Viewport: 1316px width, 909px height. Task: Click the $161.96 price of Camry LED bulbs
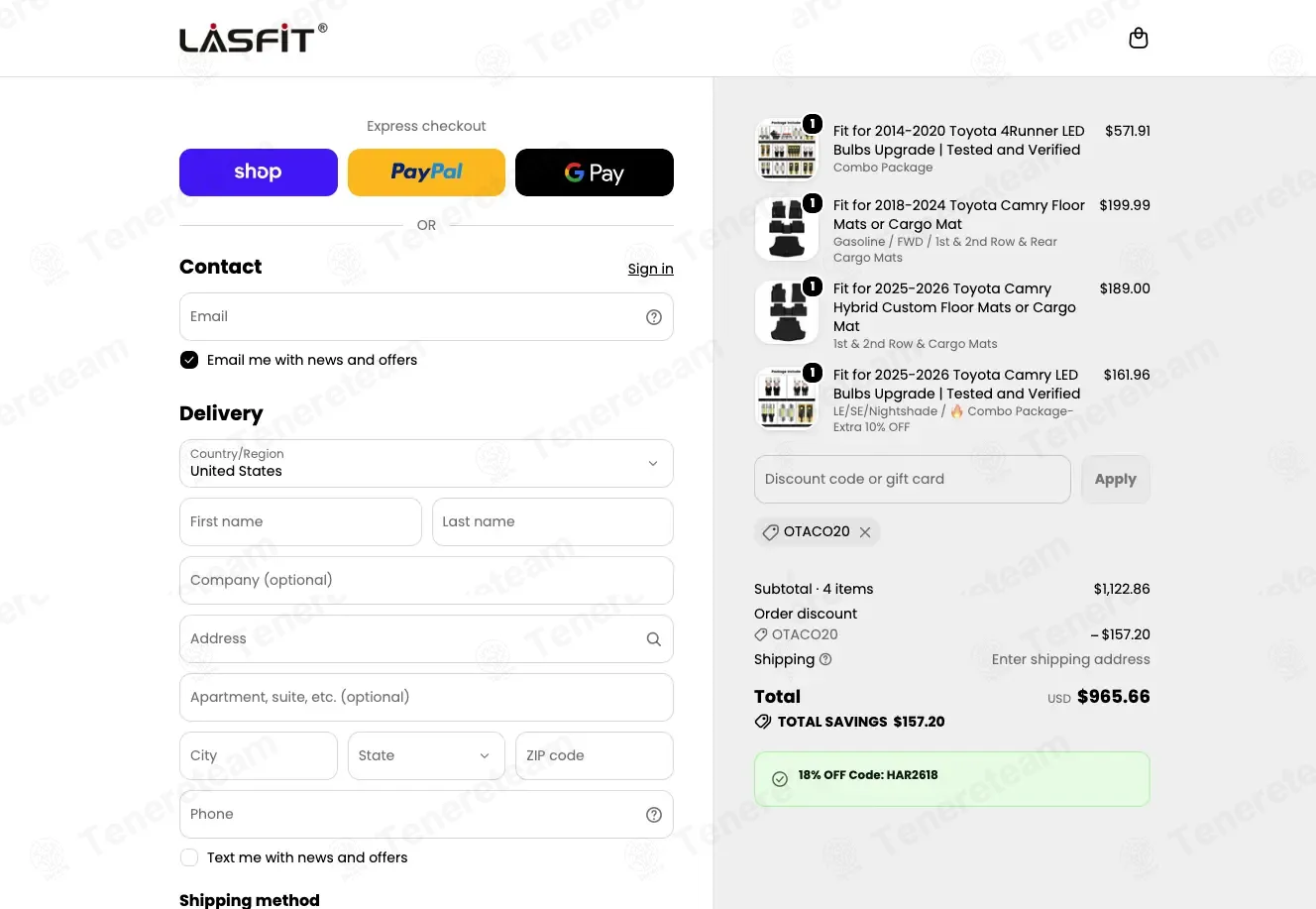pyautogui.click(x=1127, y=375)
